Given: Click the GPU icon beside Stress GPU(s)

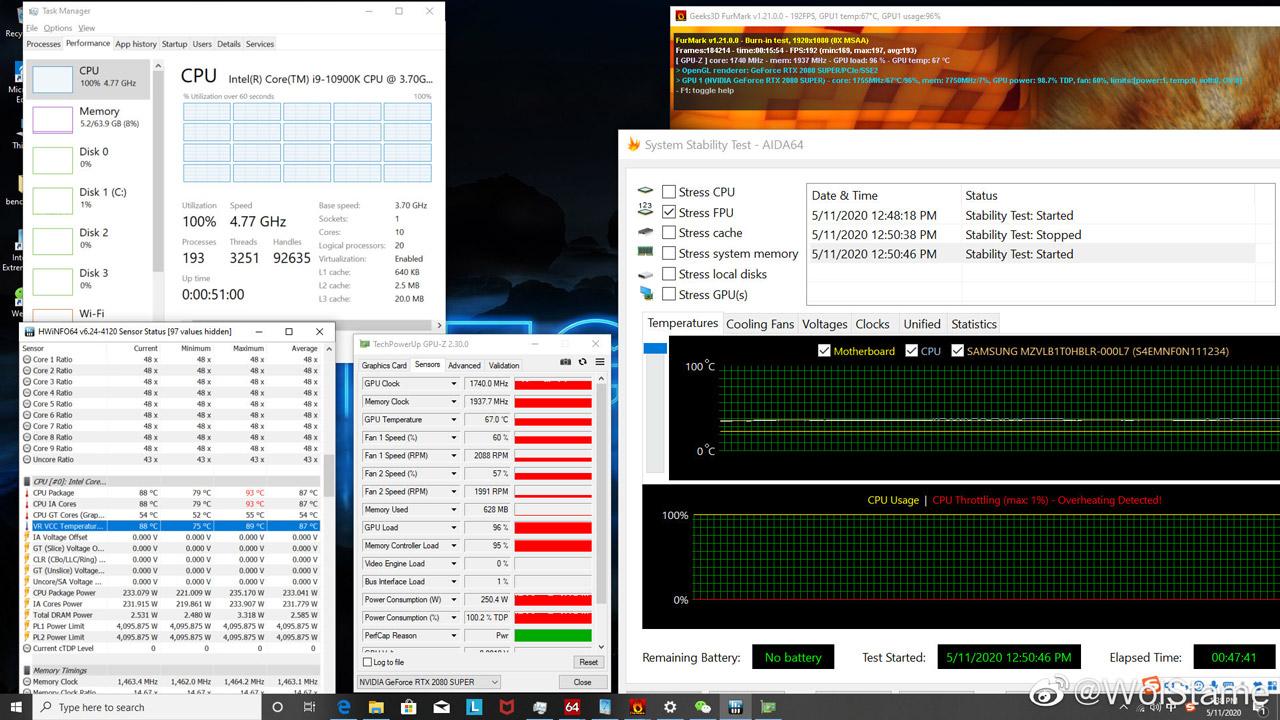Looking at the screenshot, I should coord(646,294).
